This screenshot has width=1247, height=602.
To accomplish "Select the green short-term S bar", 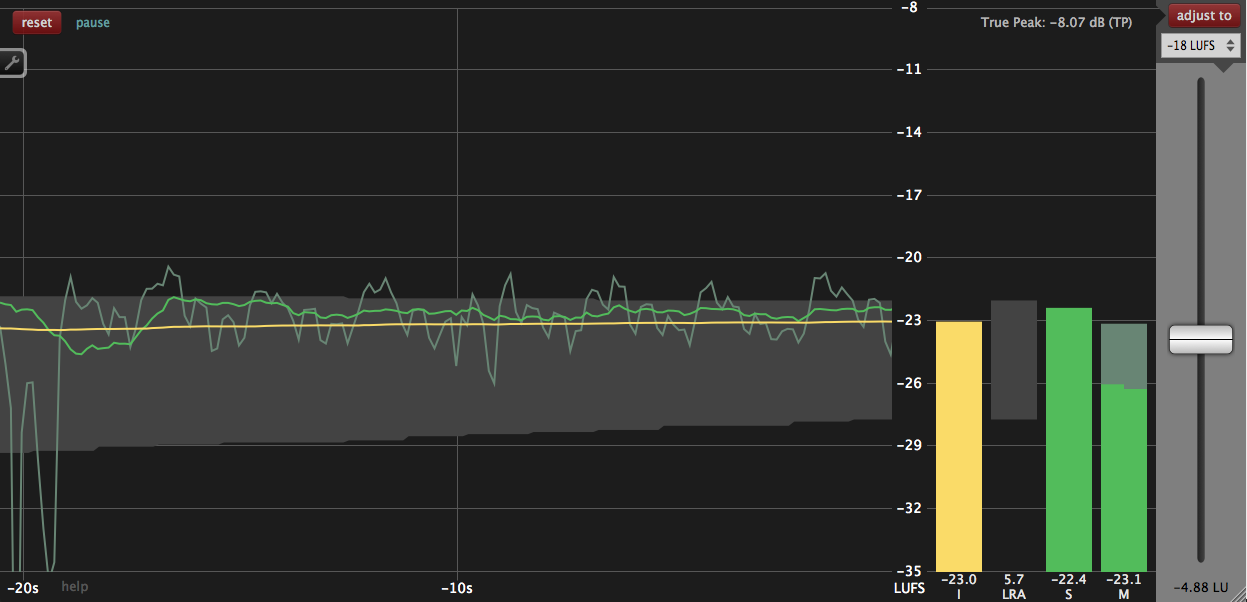I will pyautogui.click(x=1068, y=430).
